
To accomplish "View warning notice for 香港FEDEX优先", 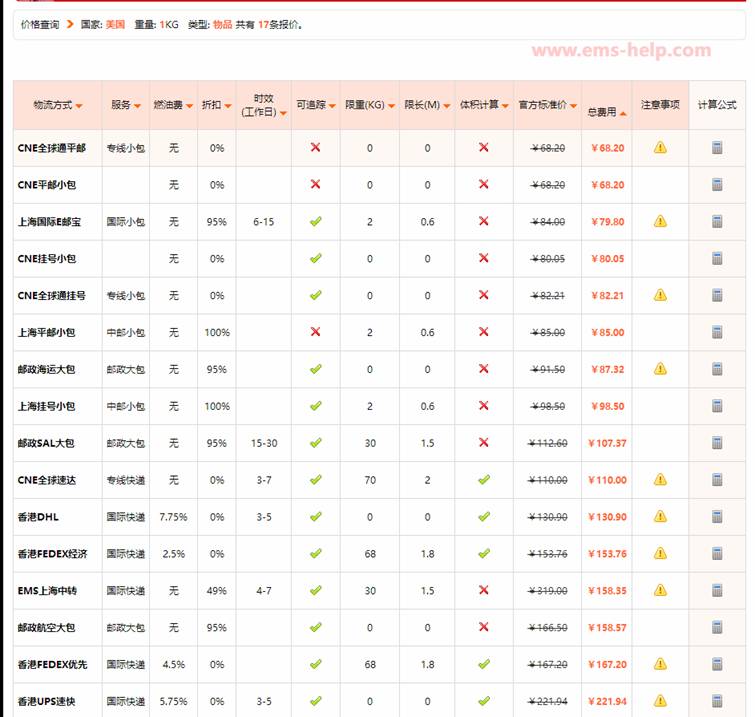I will click(660, 665).
